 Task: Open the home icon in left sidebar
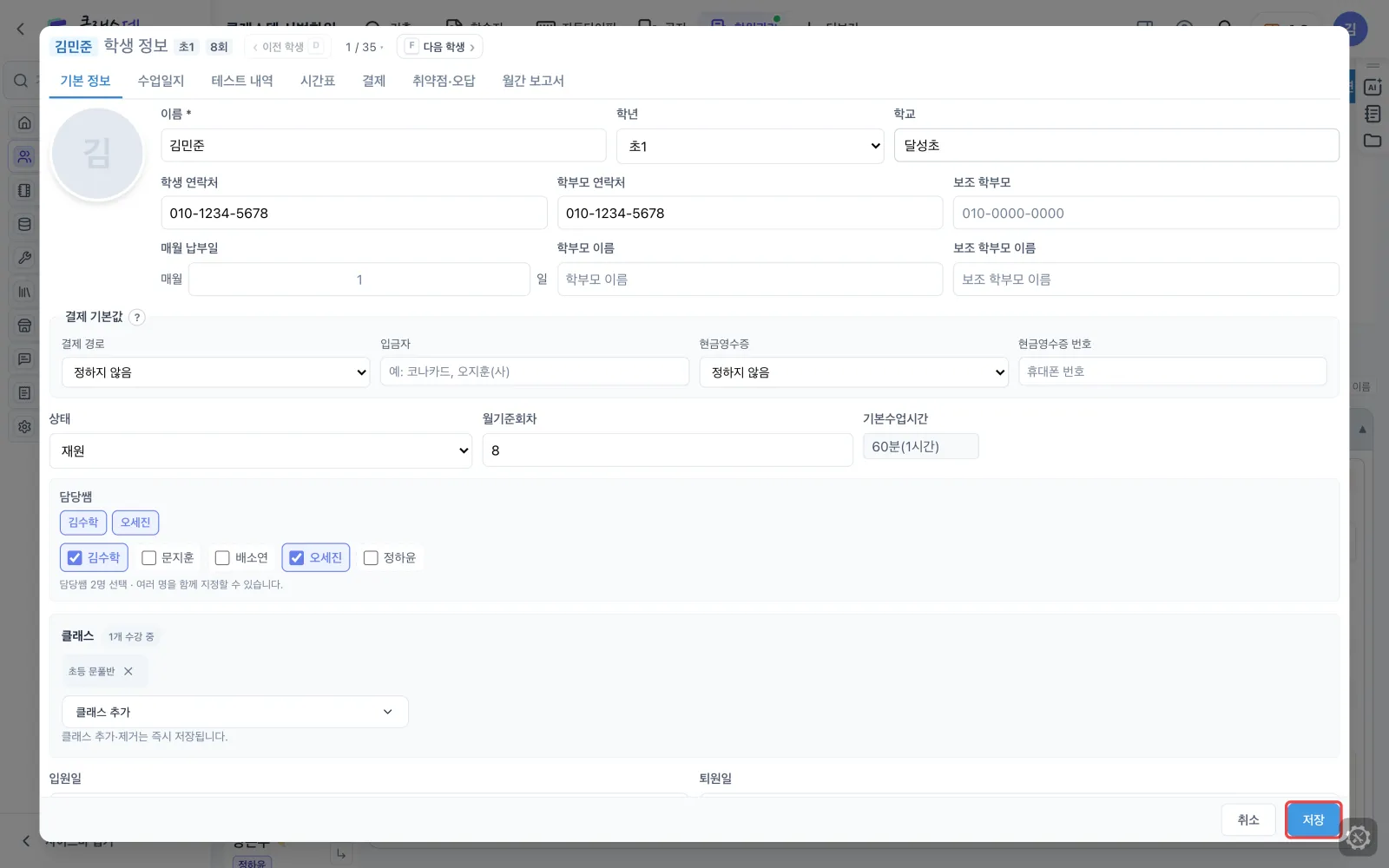24,123
